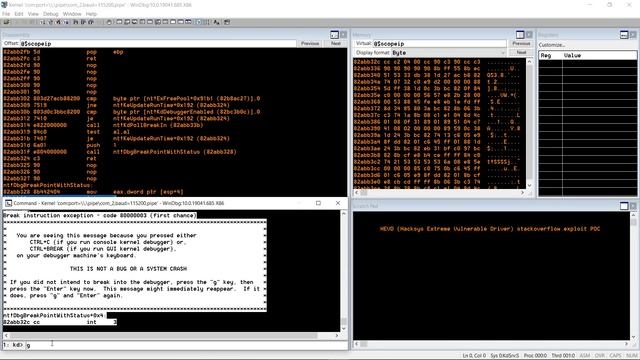Click Next in the Disassembly panel
Image resolution: width=640 pixels, height=360 pixels.
(336, 43)
